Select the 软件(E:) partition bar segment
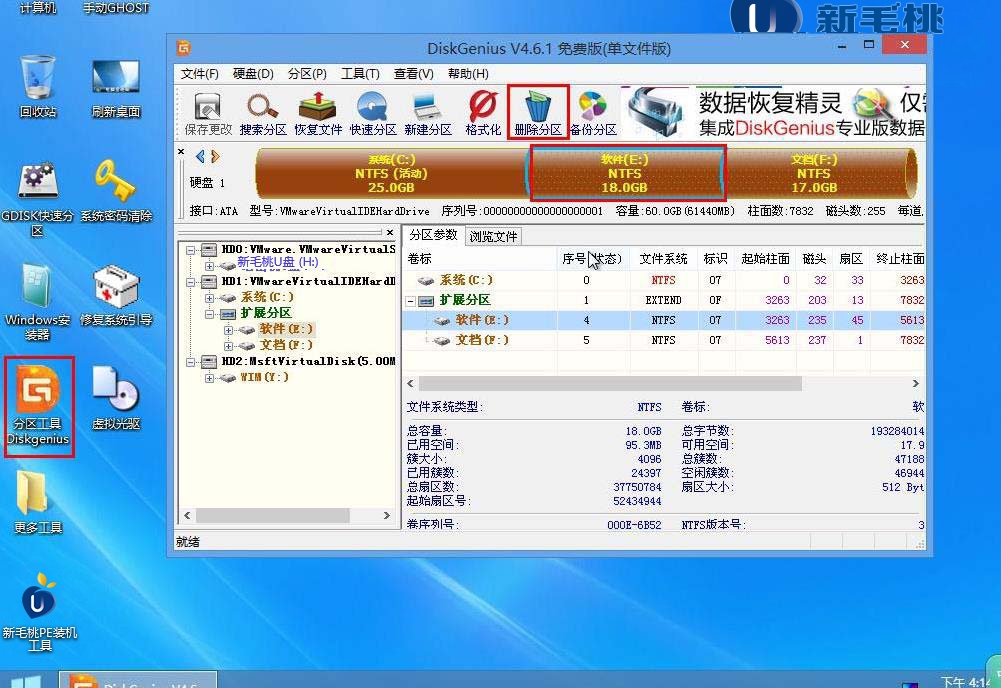This screenshot has width=1001, height=688. (x=624, y=173)
